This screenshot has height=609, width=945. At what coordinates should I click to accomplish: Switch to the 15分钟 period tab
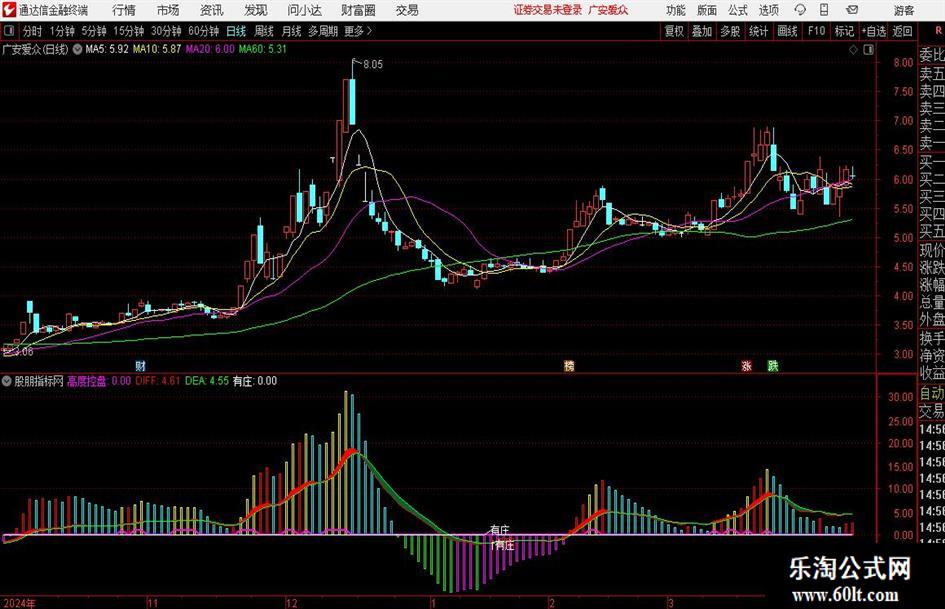click(x=129, y=31)
